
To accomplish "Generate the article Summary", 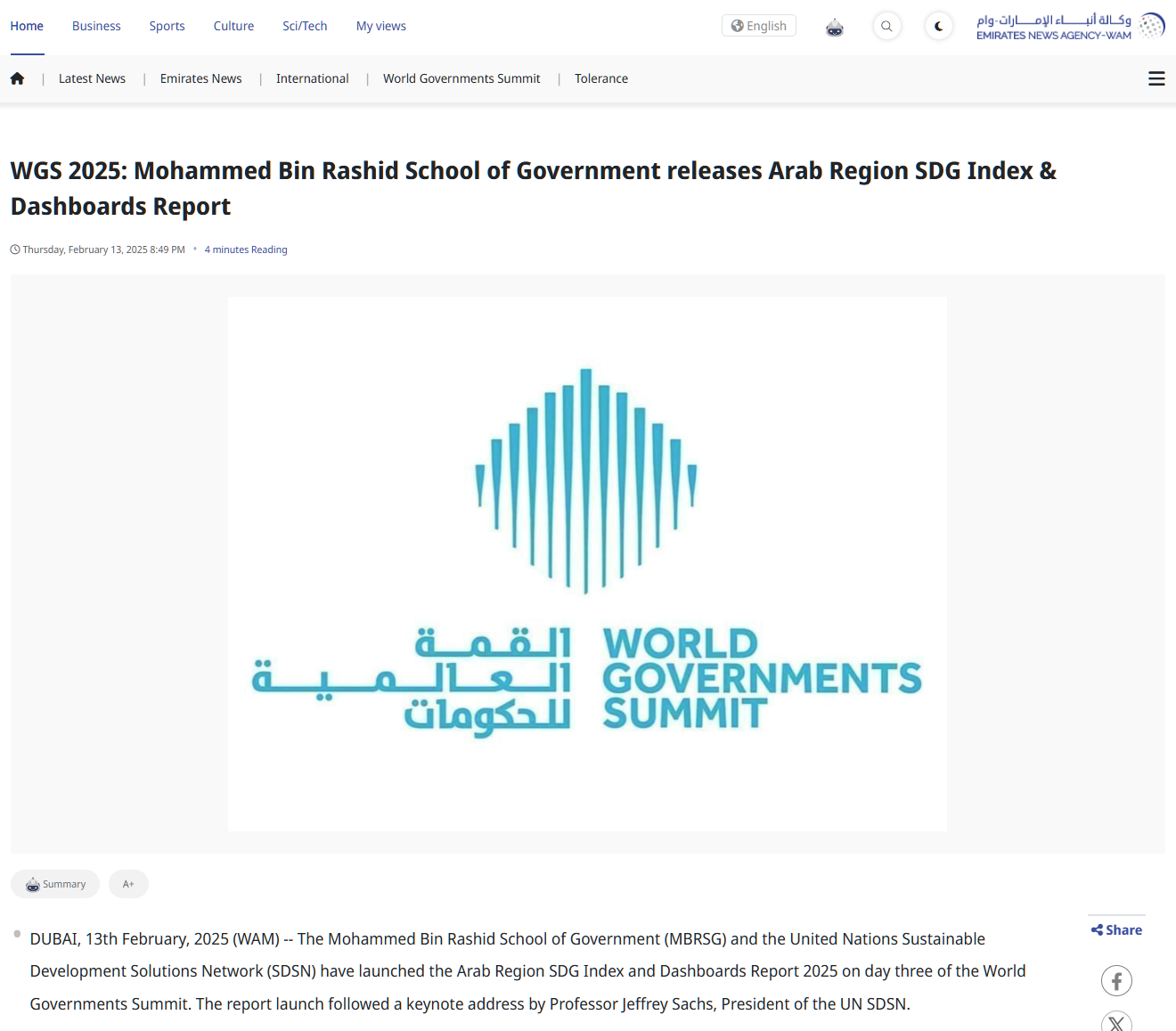I will [x=55, y=884].
